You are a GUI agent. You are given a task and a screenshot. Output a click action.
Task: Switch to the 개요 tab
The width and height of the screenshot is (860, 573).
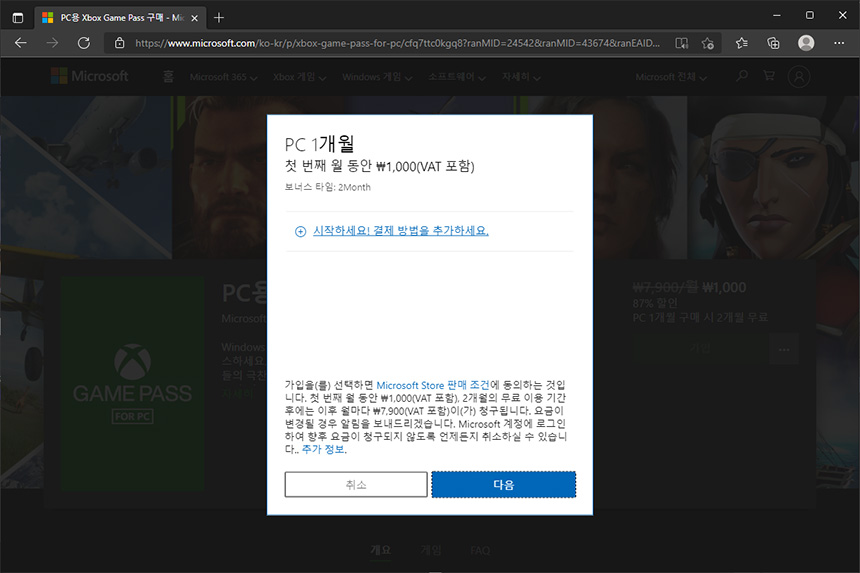point(381,550)
